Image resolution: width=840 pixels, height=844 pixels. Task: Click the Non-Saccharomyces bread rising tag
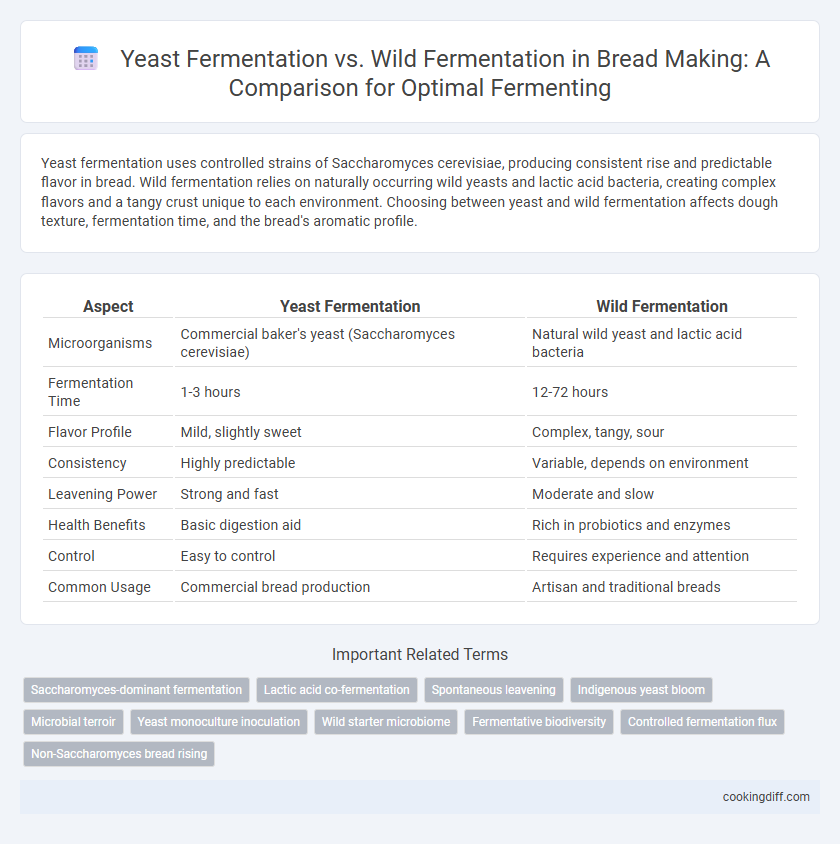119,754
